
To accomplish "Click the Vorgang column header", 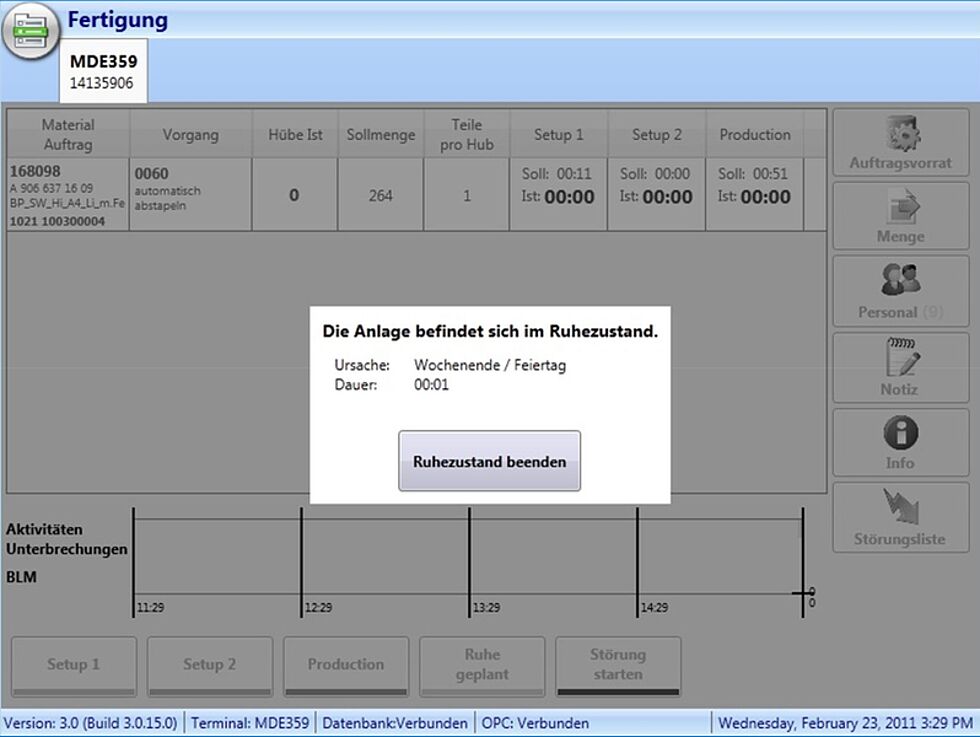I will click(x=190, y=134).
